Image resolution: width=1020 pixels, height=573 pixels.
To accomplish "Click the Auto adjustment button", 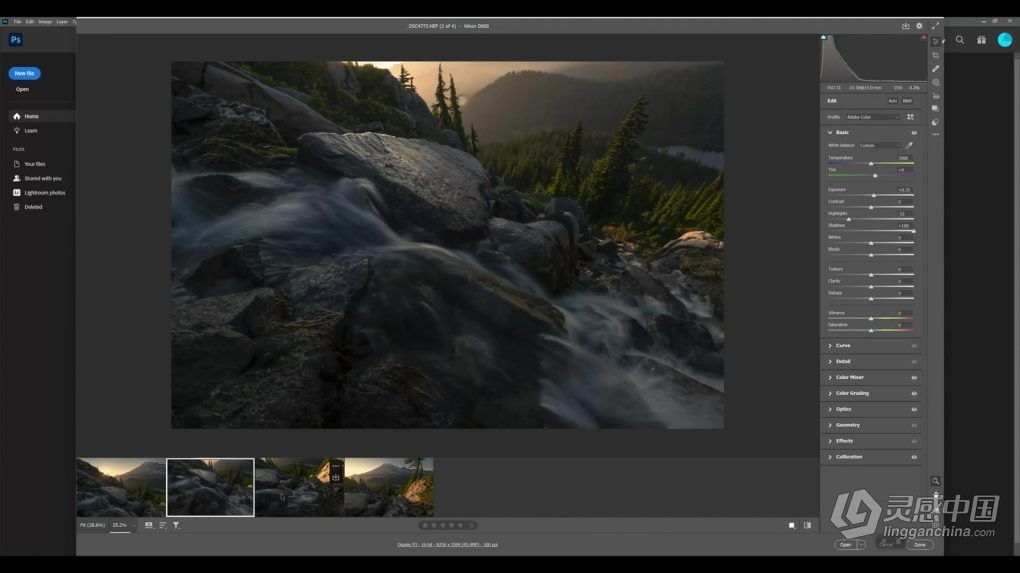I will tap(892, 101).
